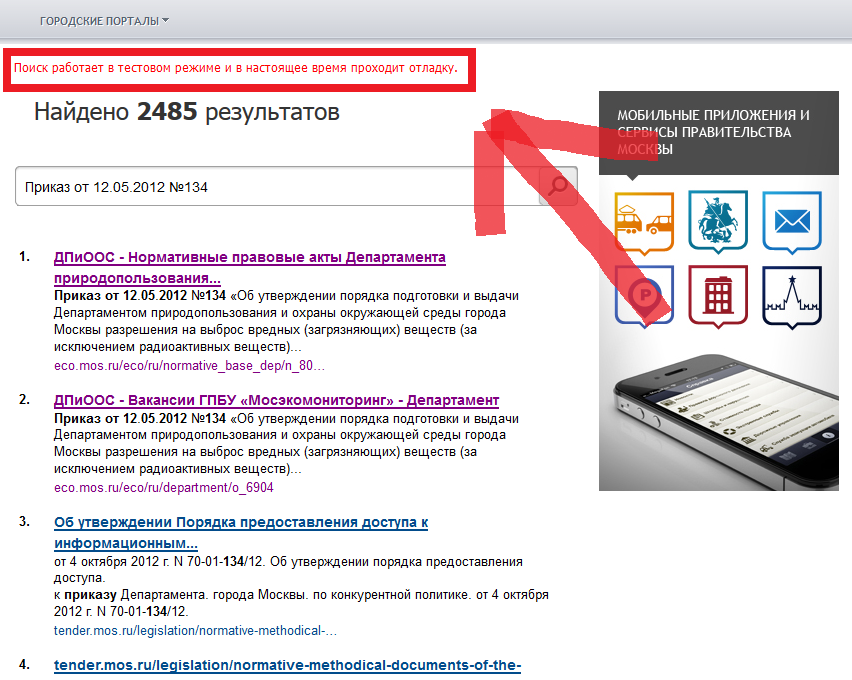Click the red test-mode notice text
This screenshot has height=680, width=852.
pos(235,68)
